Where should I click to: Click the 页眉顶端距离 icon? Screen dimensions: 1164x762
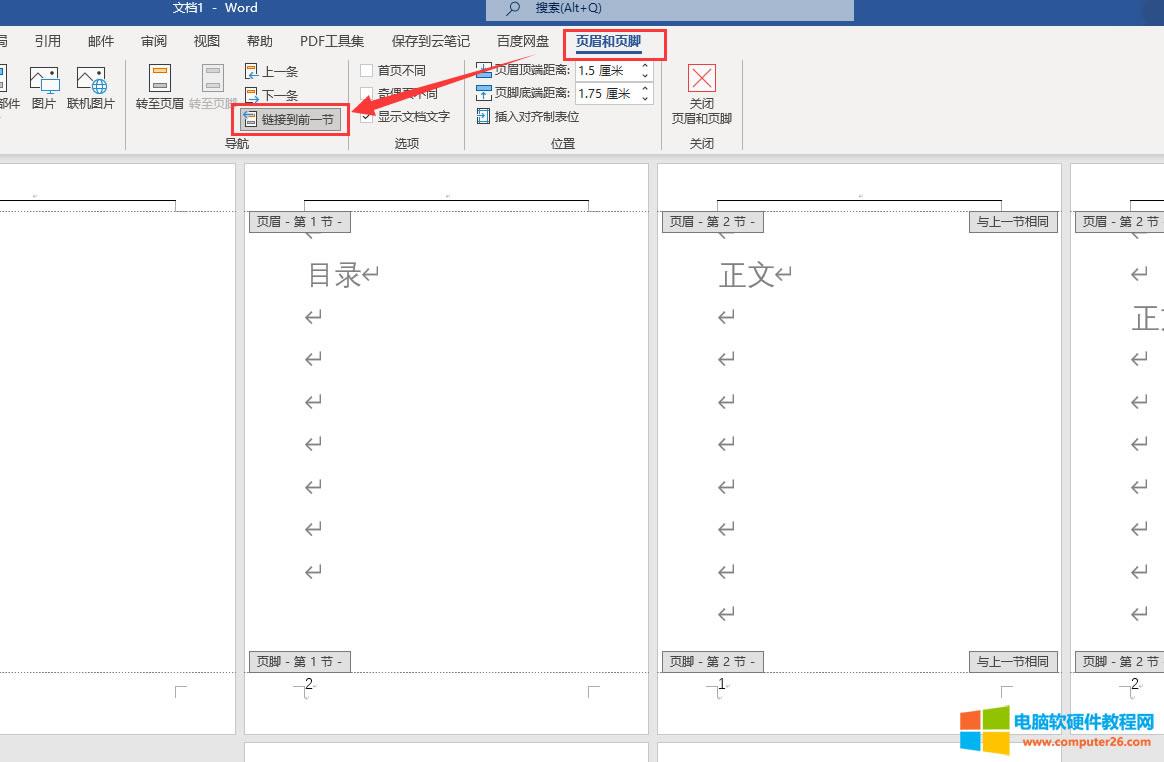tap(483, 71)
